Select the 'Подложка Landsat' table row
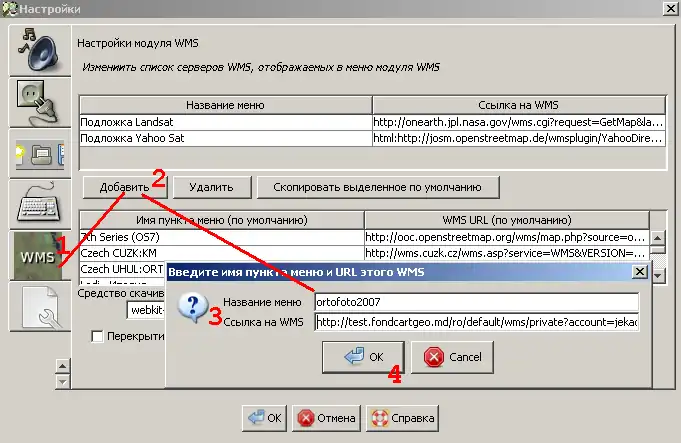The image size is (681, 443). pos(225,122)
